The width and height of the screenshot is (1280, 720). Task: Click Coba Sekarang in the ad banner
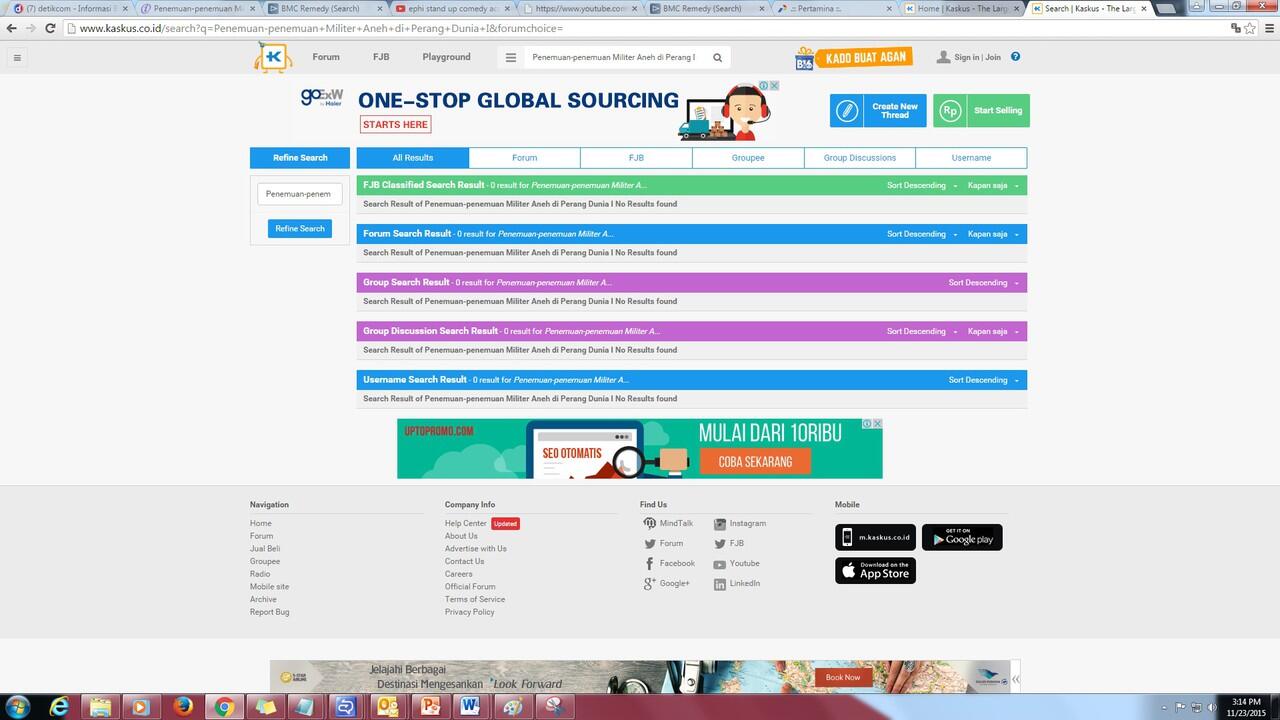pyautogui.click(x=755, y=462)
